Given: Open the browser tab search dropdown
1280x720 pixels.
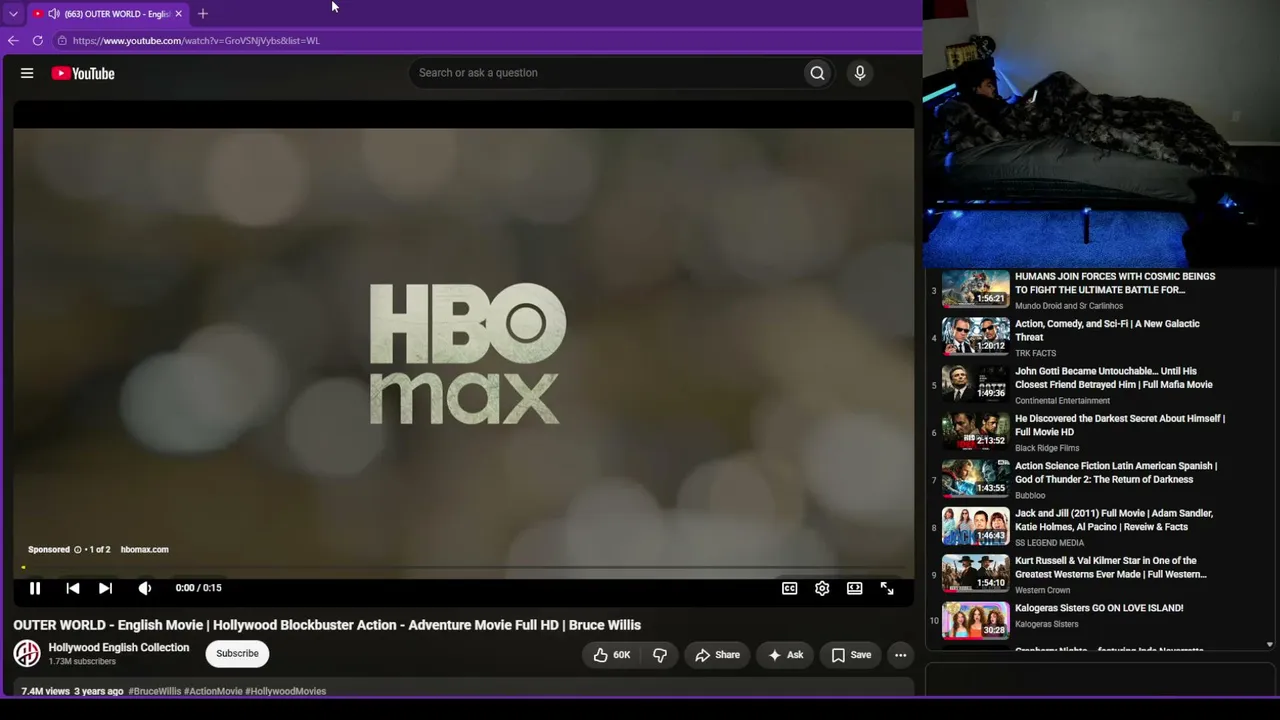Looking at the screenshot, I should [13, 14].
